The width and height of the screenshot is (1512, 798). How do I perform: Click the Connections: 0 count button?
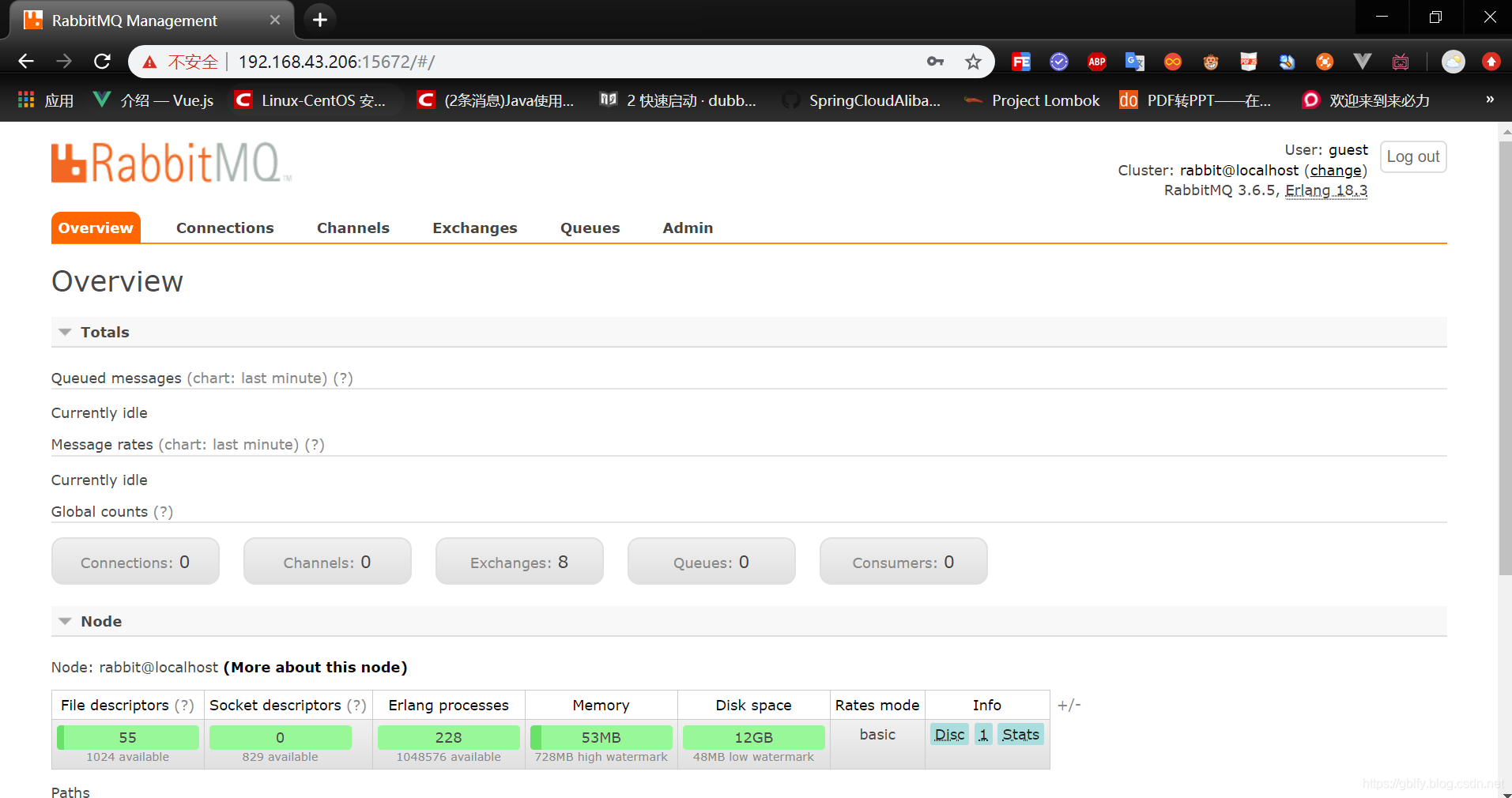(135, 561)
